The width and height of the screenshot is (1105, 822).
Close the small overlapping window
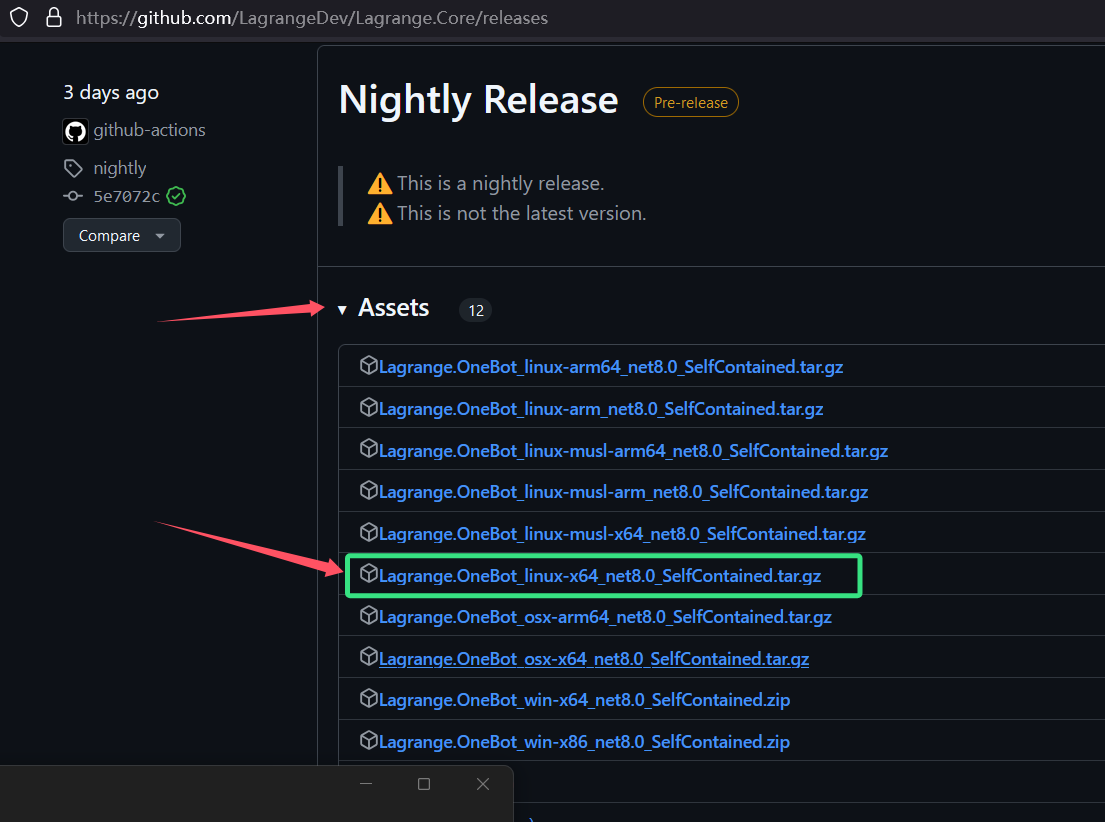click(483, 784)
